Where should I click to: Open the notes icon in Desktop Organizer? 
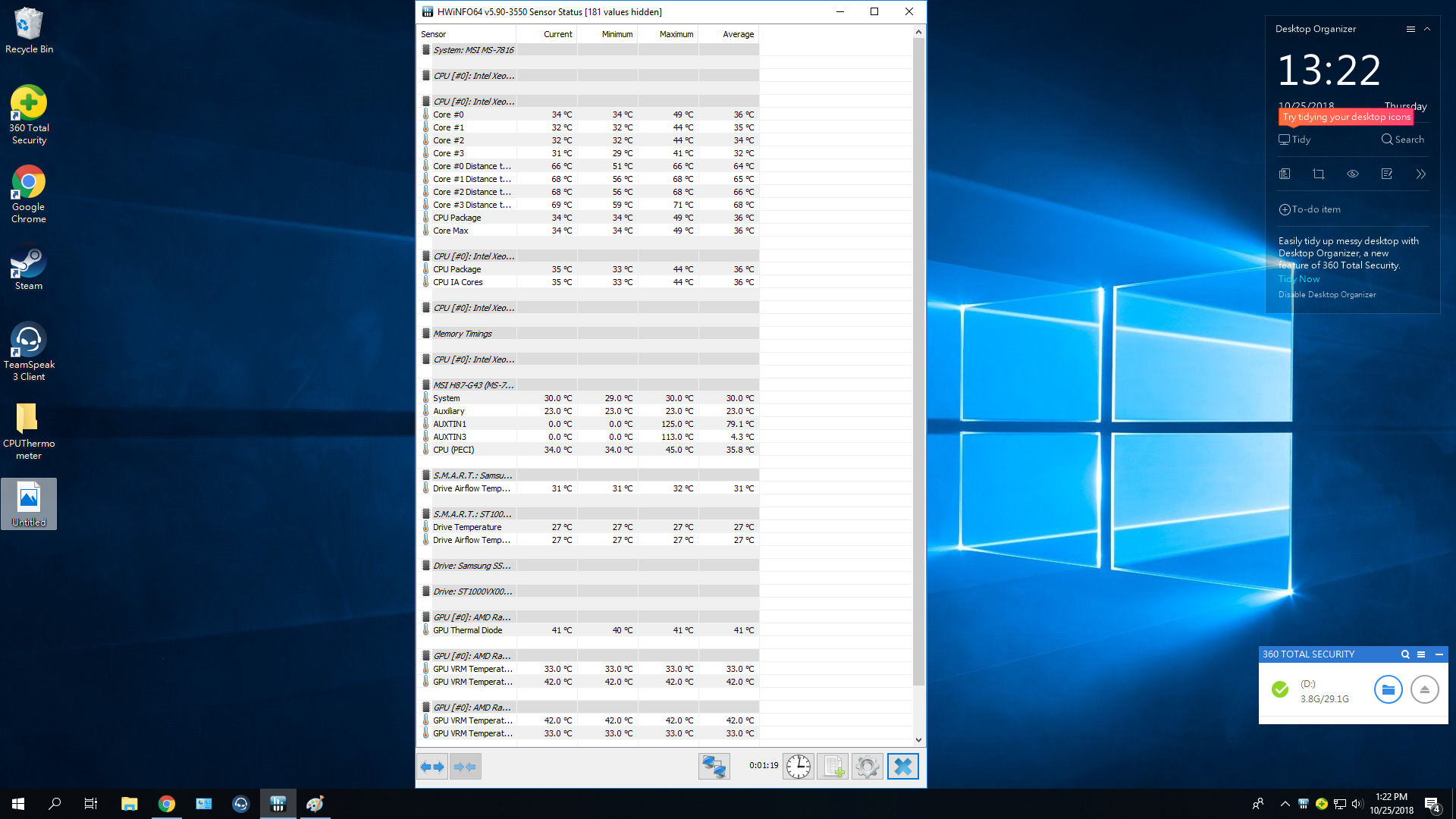(x=1387, y=174)
